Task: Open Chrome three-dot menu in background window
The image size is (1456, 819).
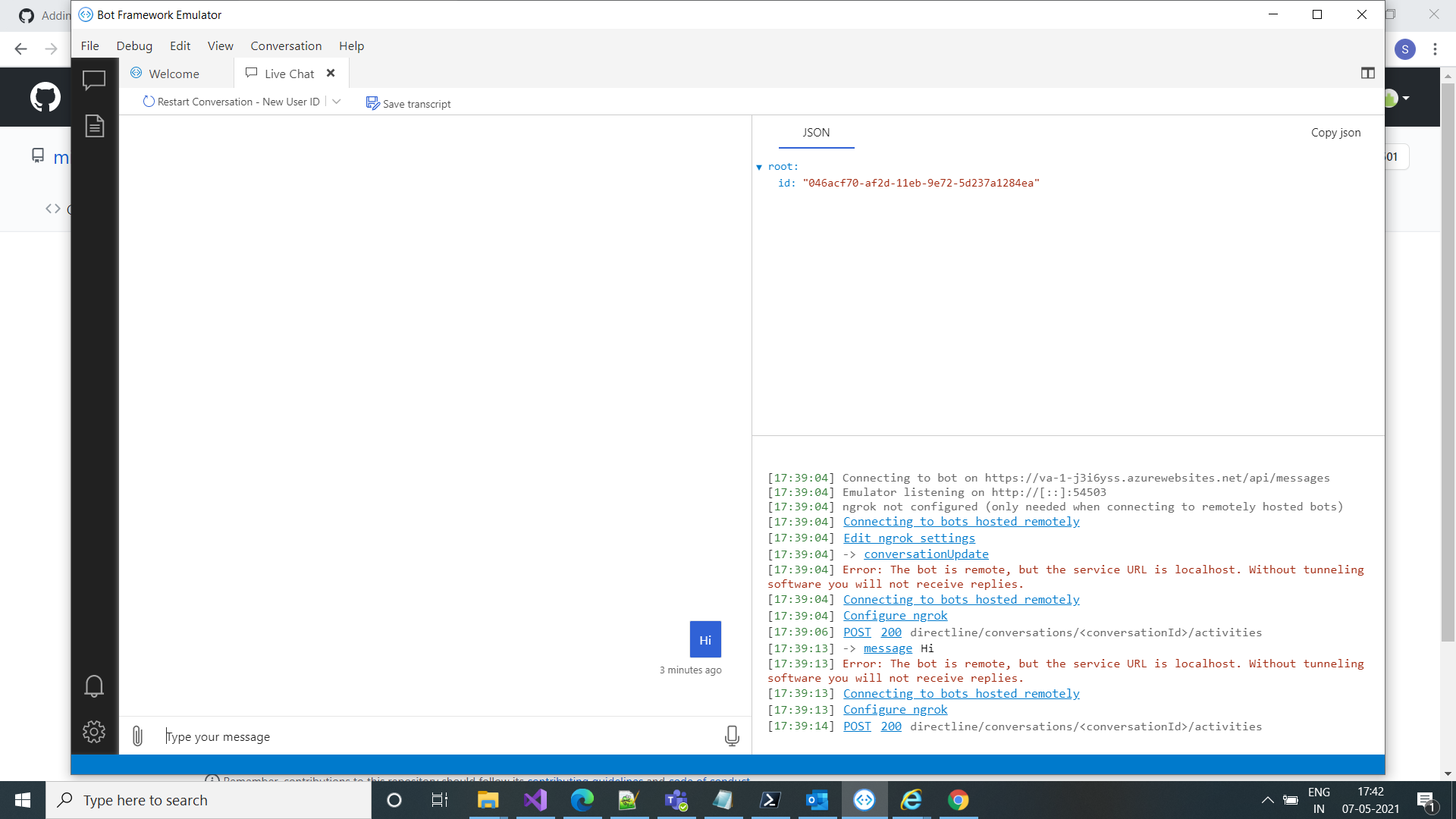Action: point(1435,49)
